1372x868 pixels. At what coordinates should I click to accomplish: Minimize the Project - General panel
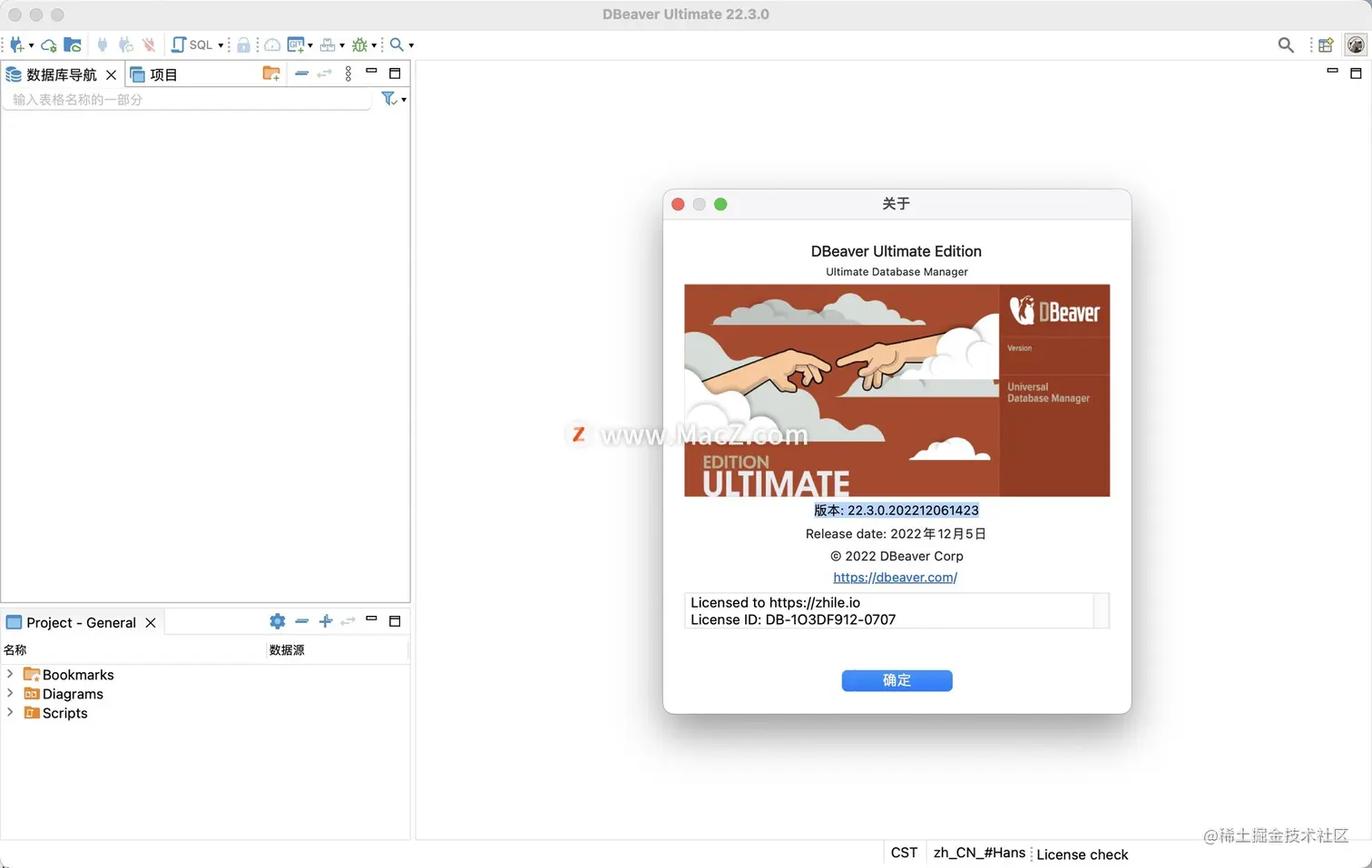(x=371, y=619)
